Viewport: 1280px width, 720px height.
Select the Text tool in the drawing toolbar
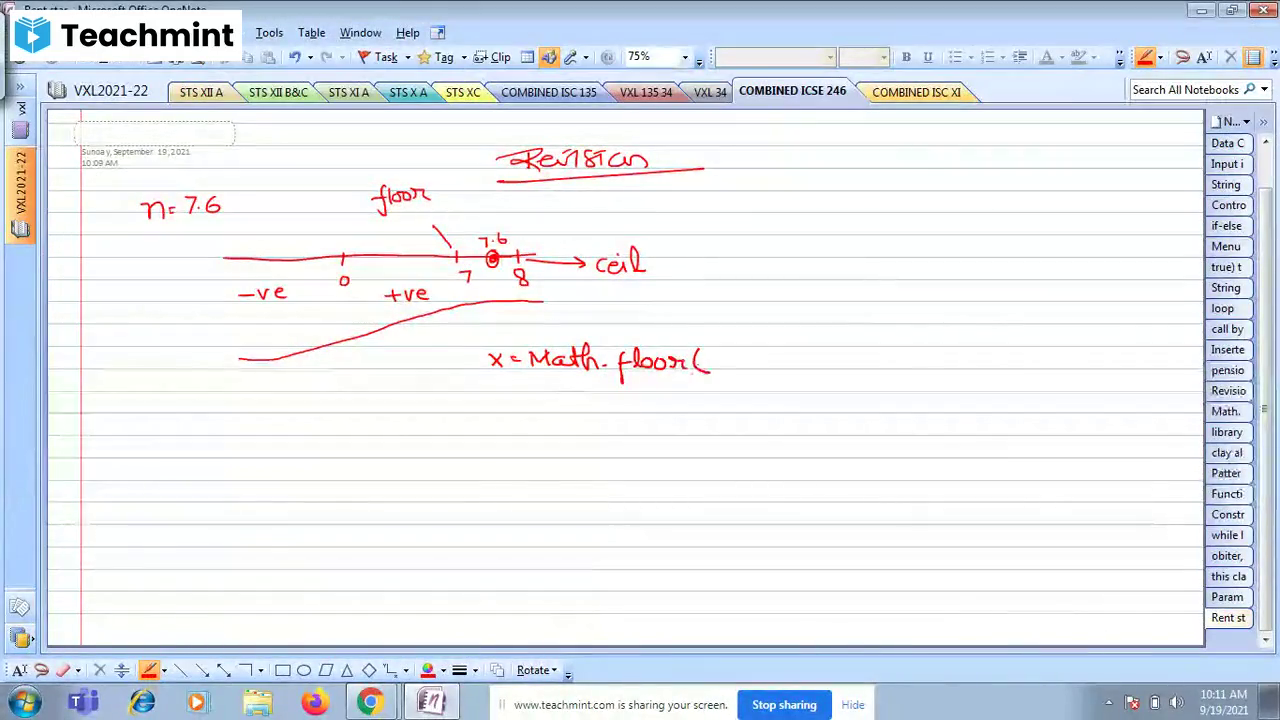[x=20, y=669]
